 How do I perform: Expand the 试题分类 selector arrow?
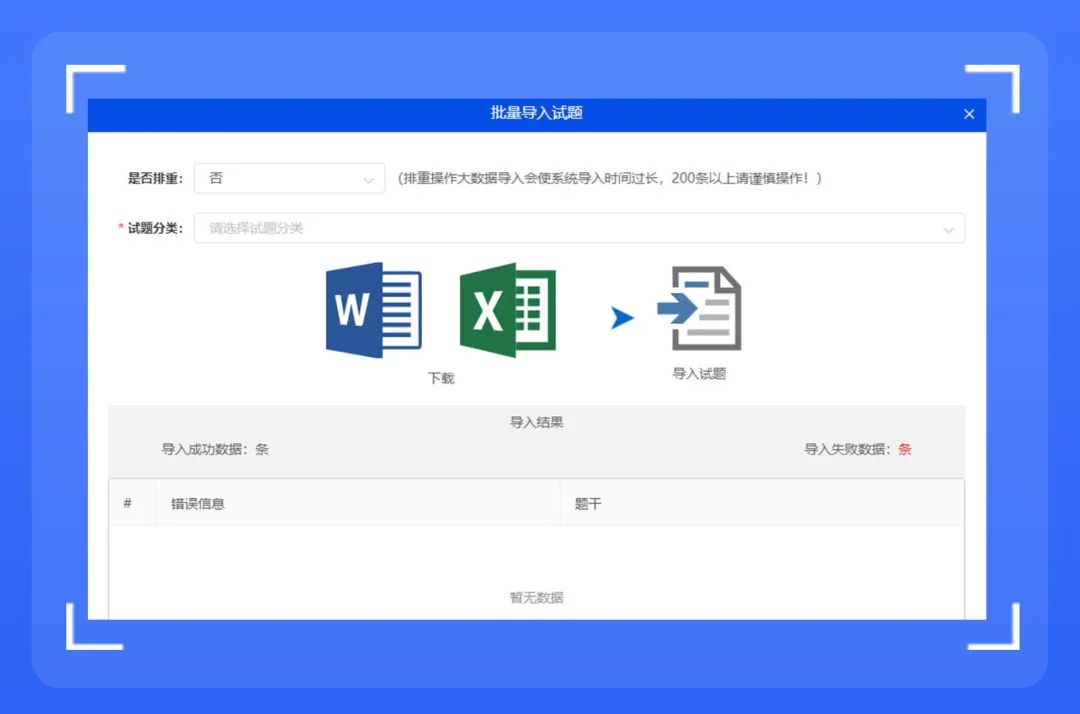point(948,230)
